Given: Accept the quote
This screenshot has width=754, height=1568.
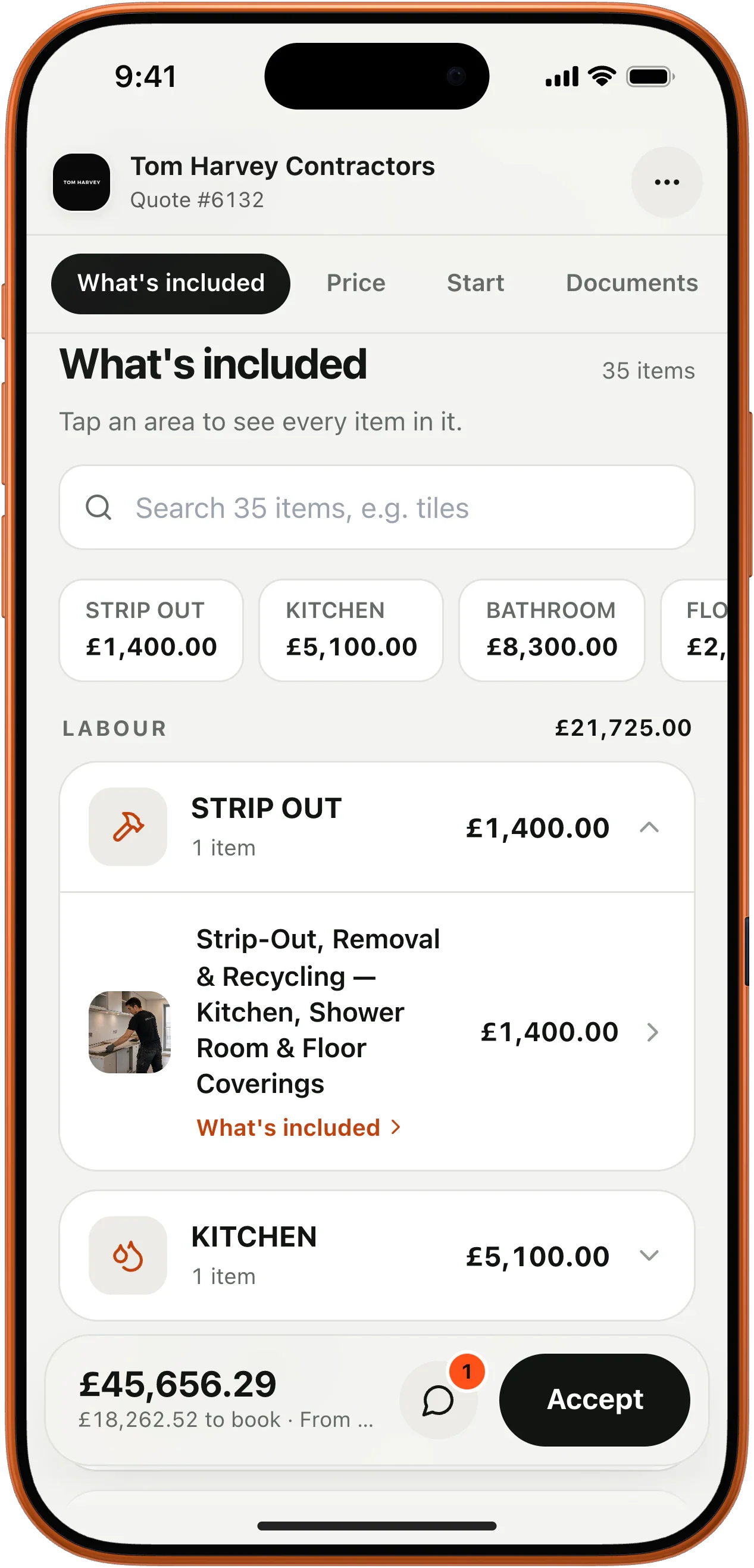Looking at the screenshot, I should pyautogui.click(x=595, y=1400).
